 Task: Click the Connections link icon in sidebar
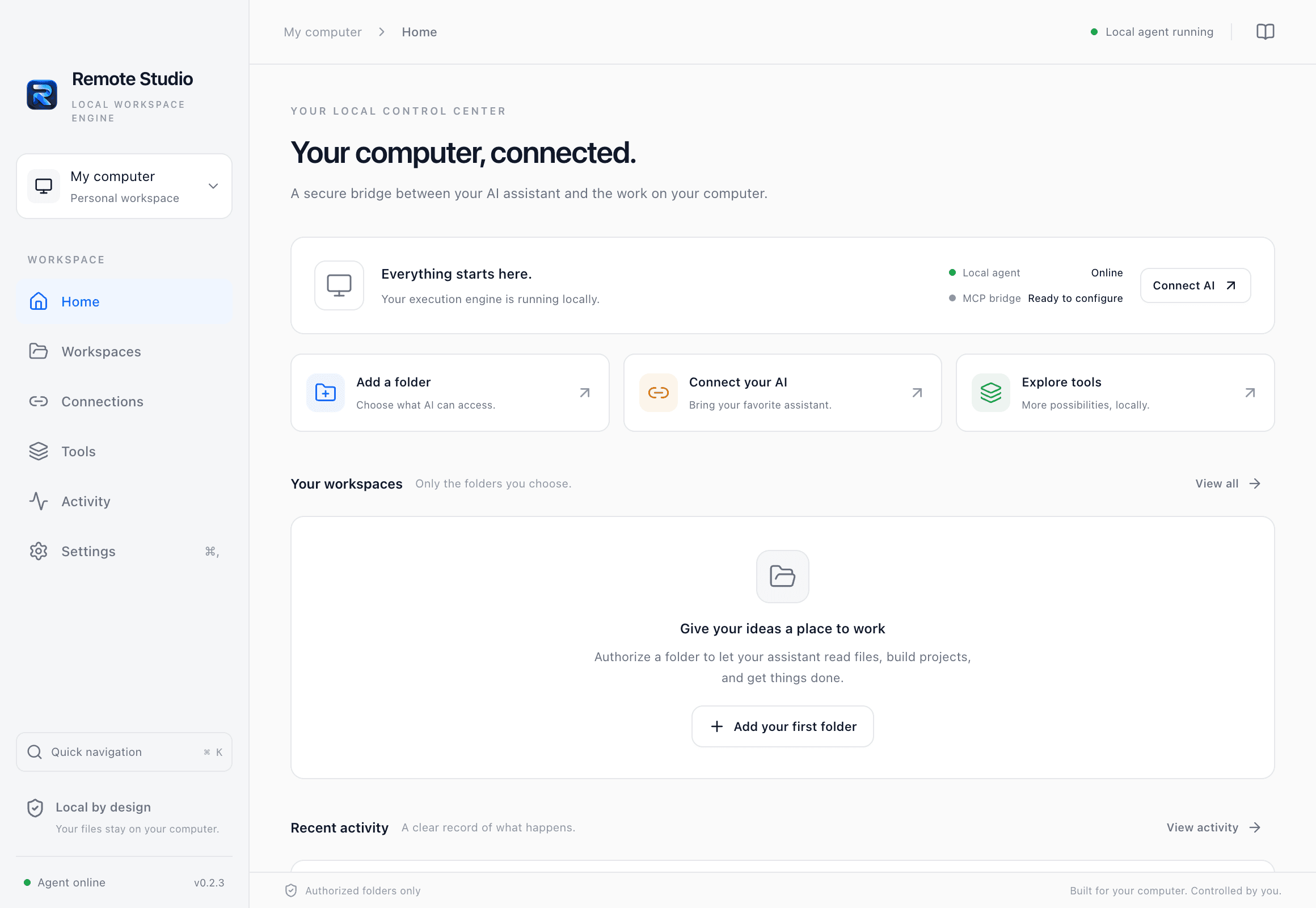click(x=38, y=401)
